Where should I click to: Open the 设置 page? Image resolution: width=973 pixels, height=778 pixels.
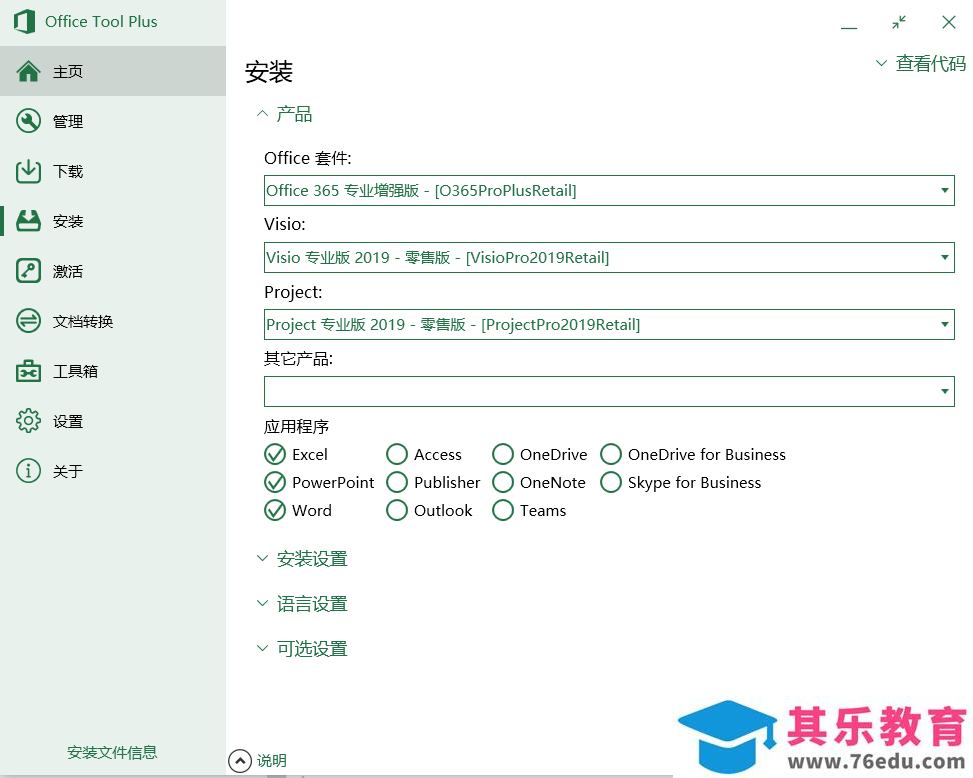(113, 421)
